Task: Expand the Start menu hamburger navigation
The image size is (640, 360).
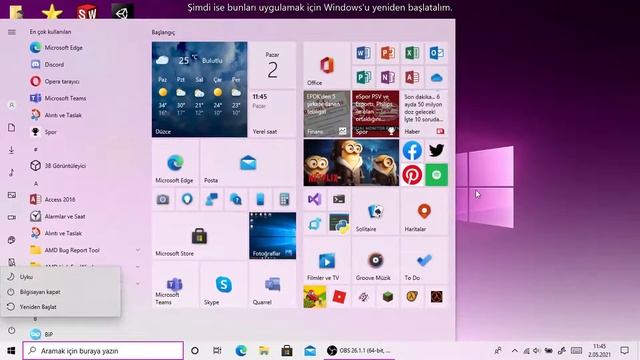Action: coord(11,32)
